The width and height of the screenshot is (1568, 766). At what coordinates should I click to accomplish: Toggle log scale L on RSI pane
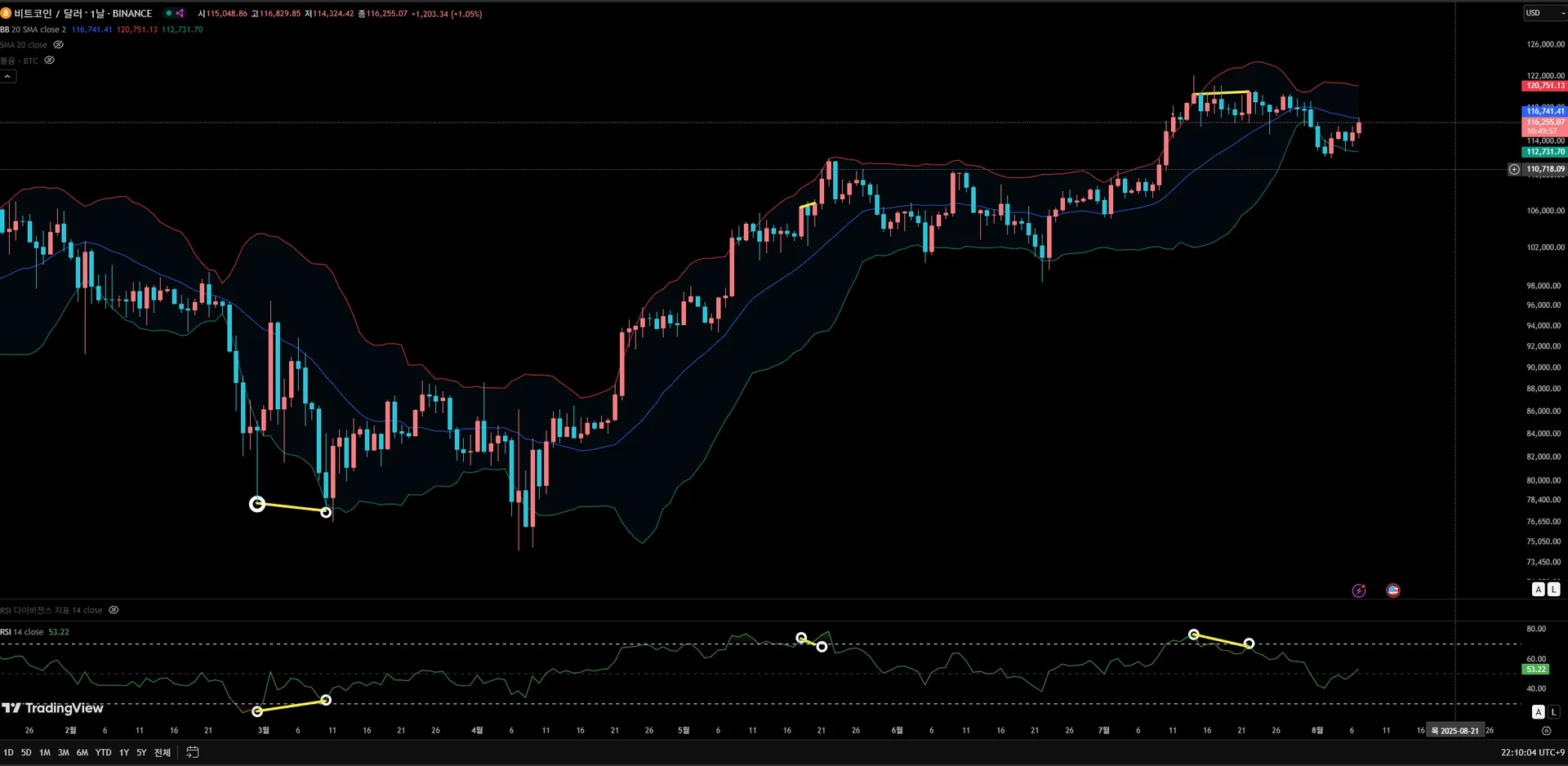(x=1553, y=711)
